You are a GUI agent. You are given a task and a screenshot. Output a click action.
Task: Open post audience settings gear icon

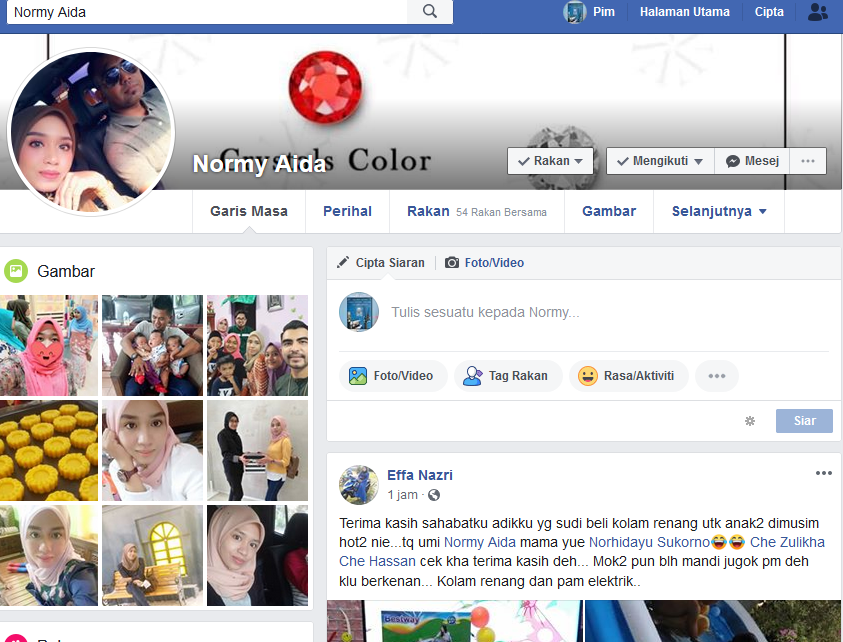coord(750,421)
